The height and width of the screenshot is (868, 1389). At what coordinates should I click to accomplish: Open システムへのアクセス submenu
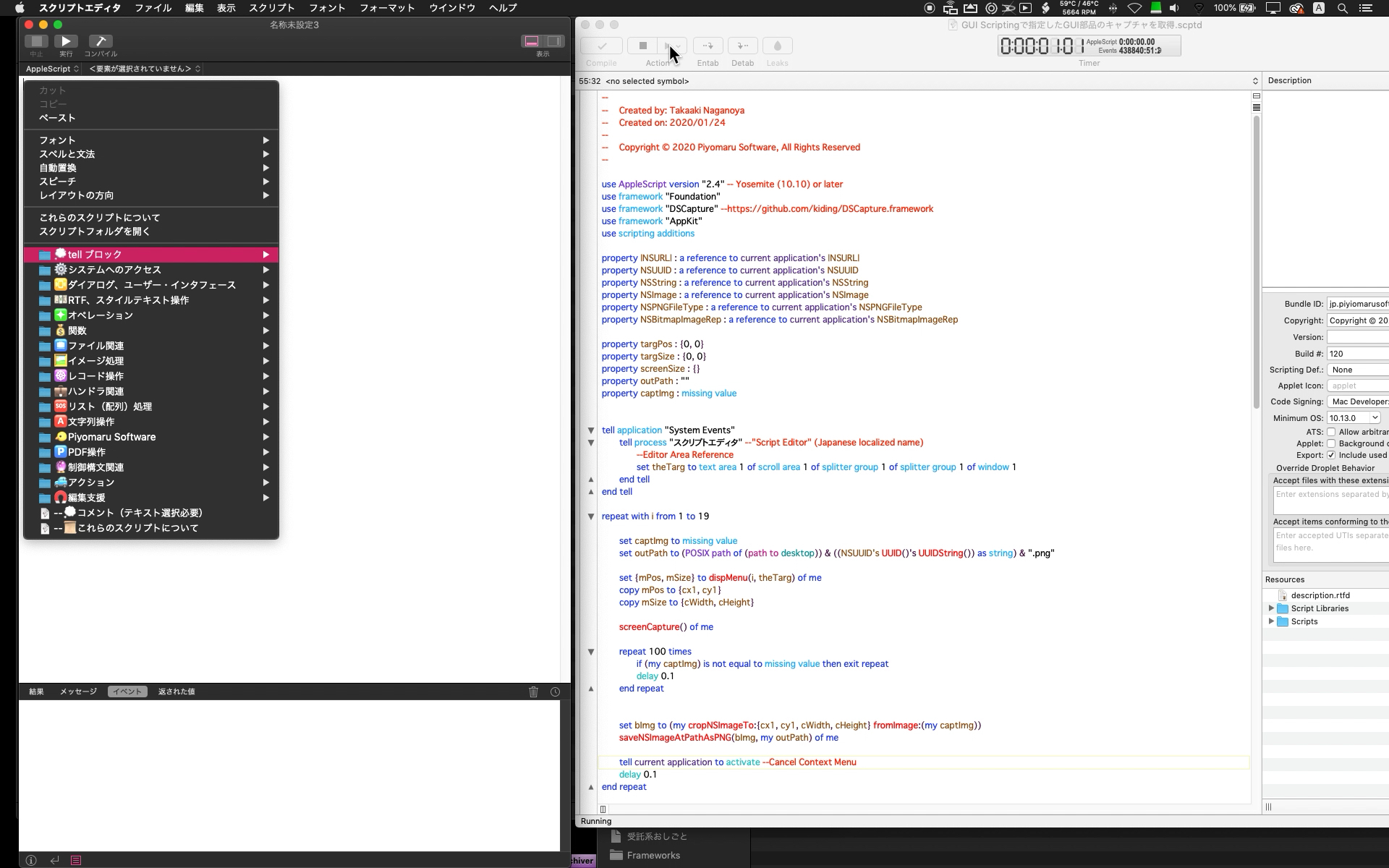coord(151,270)
